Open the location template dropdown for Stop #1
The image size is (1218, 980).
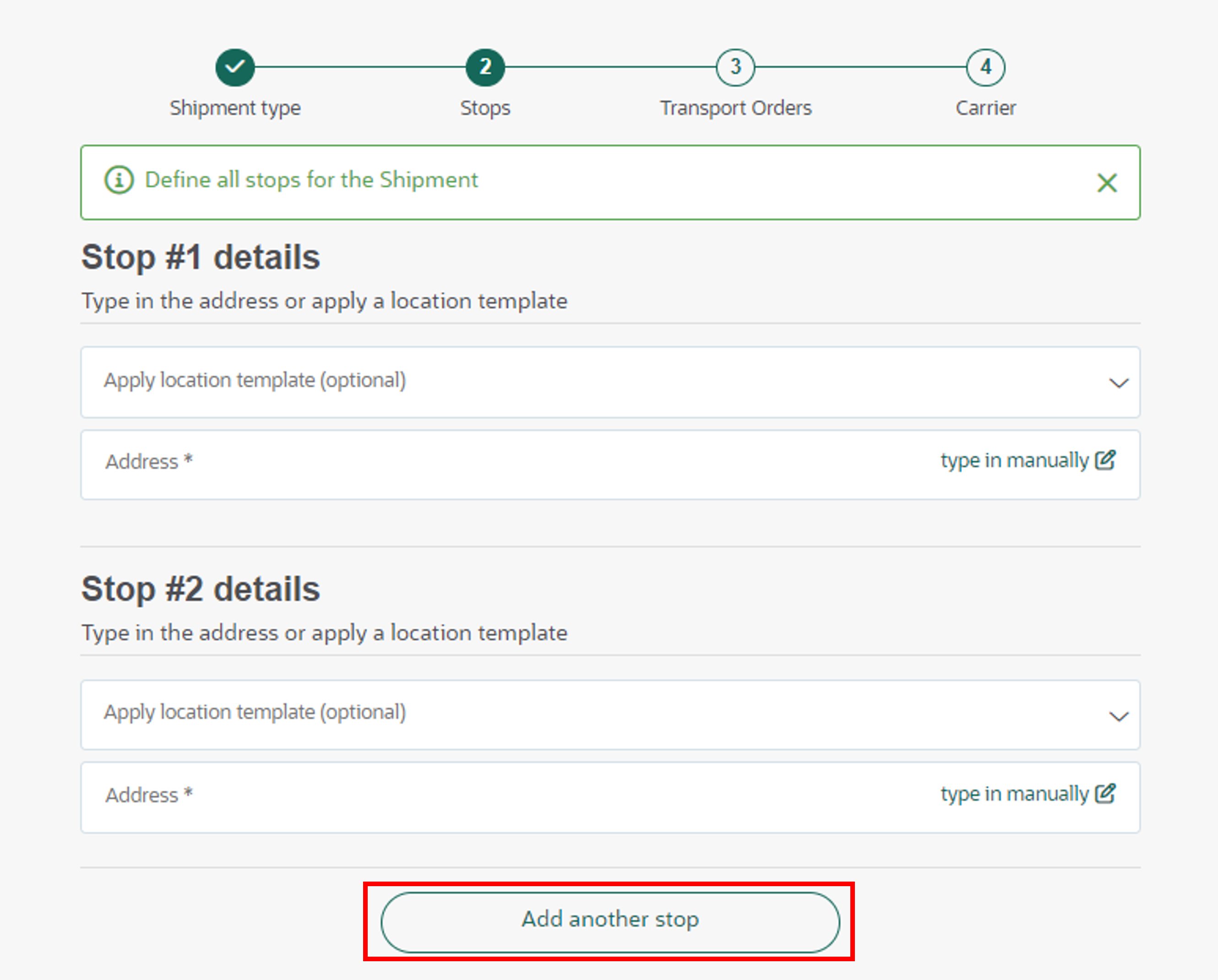[610, 382]
